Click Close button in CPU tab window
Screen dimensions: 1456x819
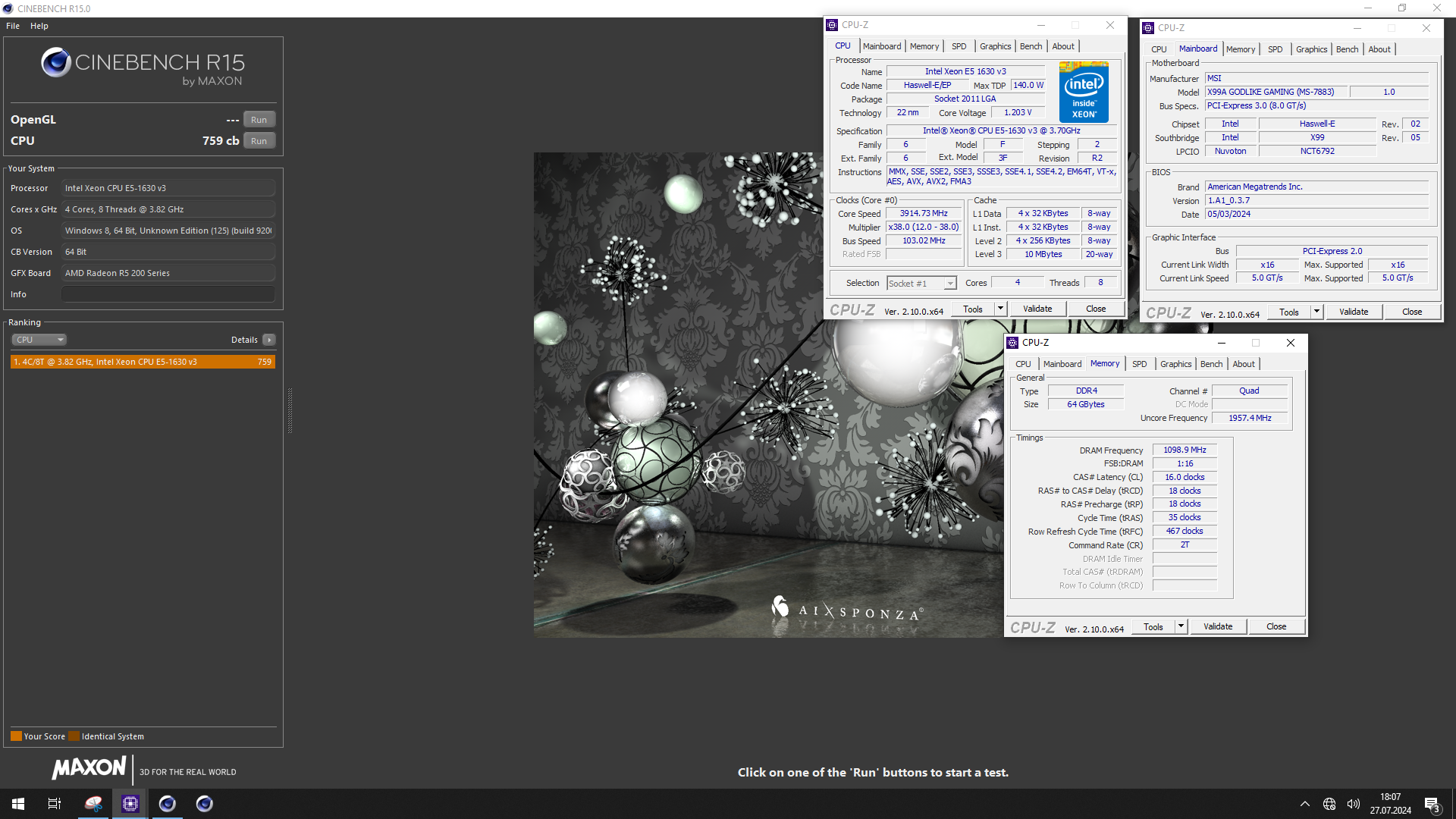[x=1096, y=309]
